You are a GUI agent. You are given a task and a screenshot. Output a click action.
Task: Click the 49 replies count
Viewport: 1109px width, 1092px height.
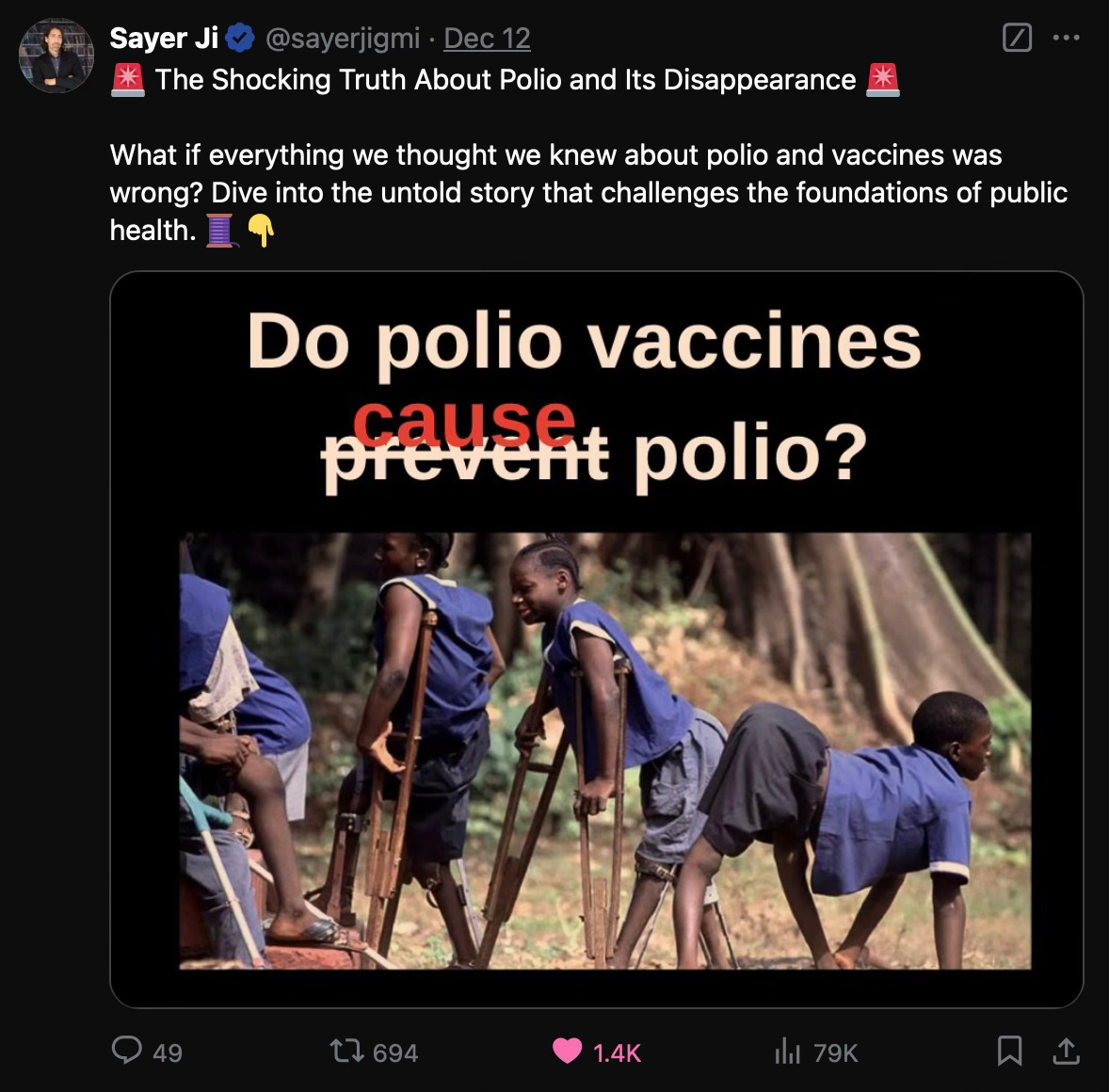pyautogui.click(x=168, y=1053)
